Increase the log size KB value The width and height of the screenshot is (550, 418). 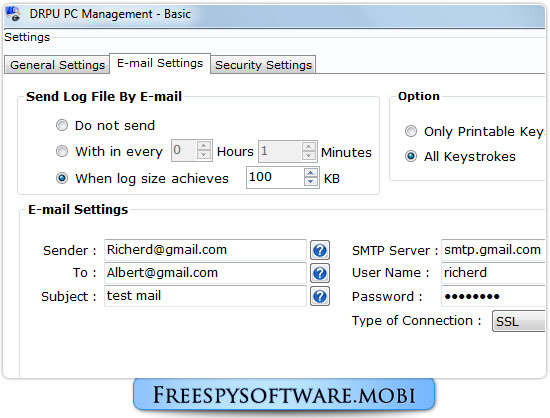coord(310,173)
